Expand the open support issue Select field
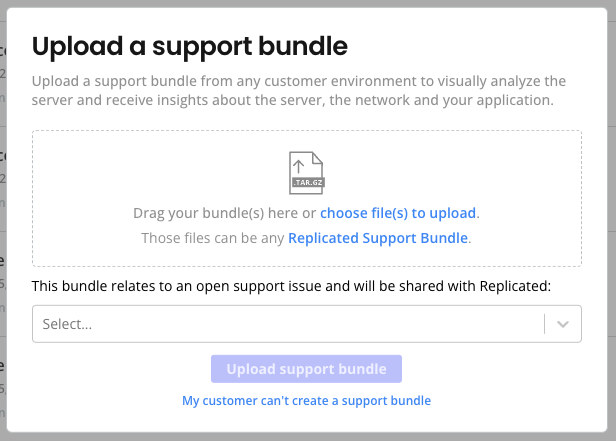 click(290, 324)
